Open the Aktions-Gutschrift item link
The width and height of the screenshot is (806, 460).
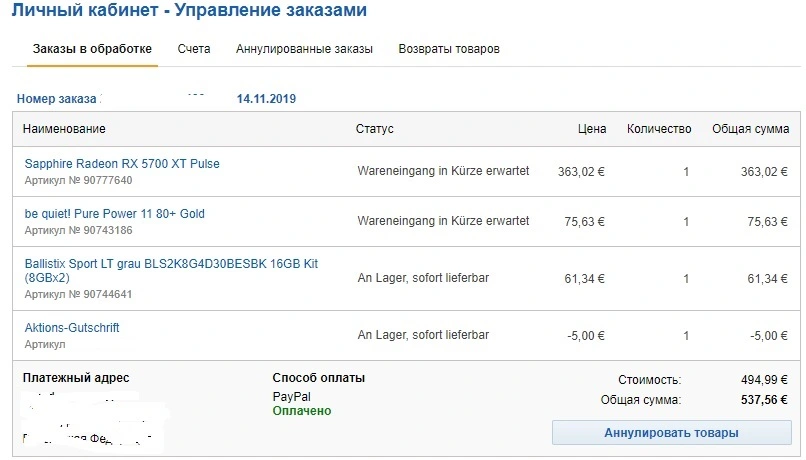(x=72, y=327)
